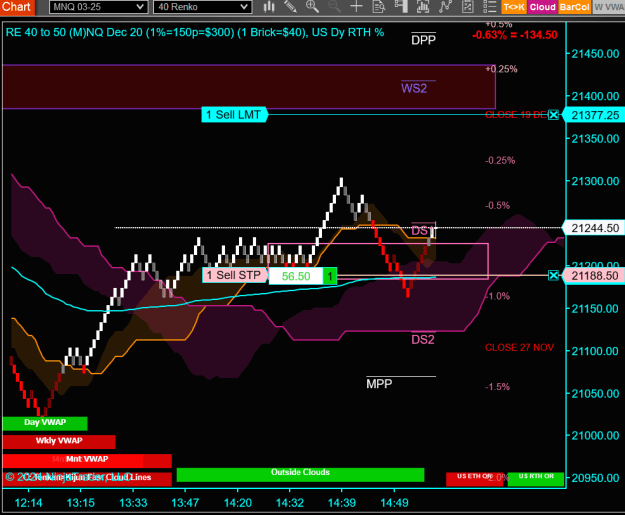The width and height of the screenshot is (625, 515).
Task: Click the MPP pivot label
Action: (x=379, y=384)
